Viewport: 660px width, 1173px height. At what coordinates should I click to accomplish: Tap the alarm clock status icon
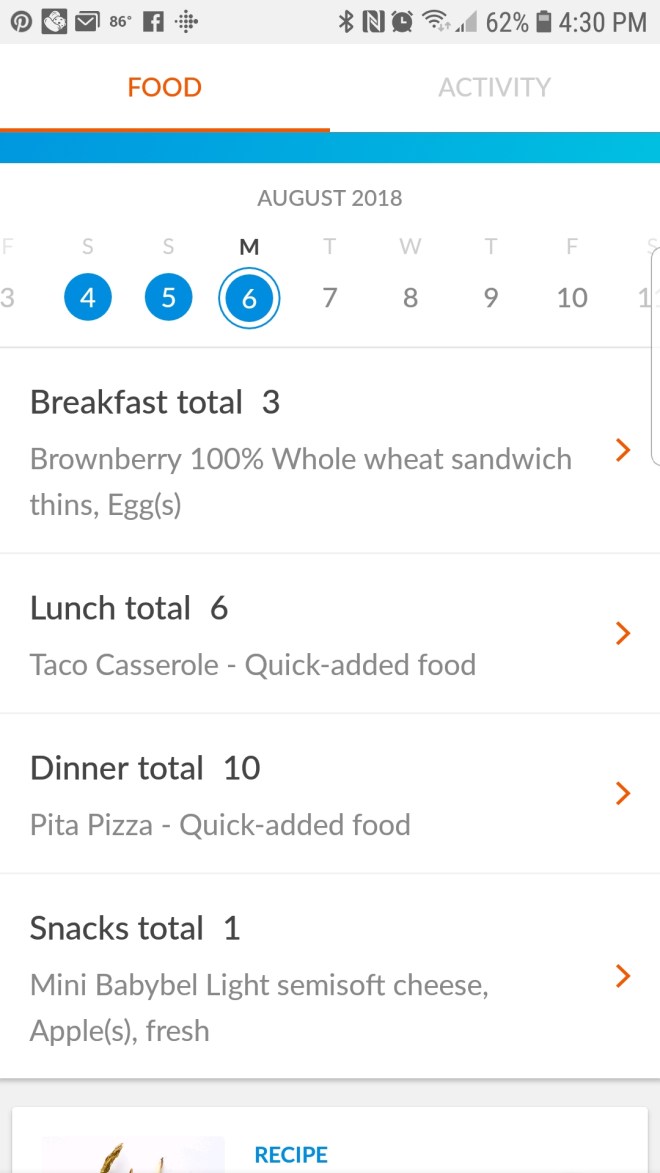point(402,21)
